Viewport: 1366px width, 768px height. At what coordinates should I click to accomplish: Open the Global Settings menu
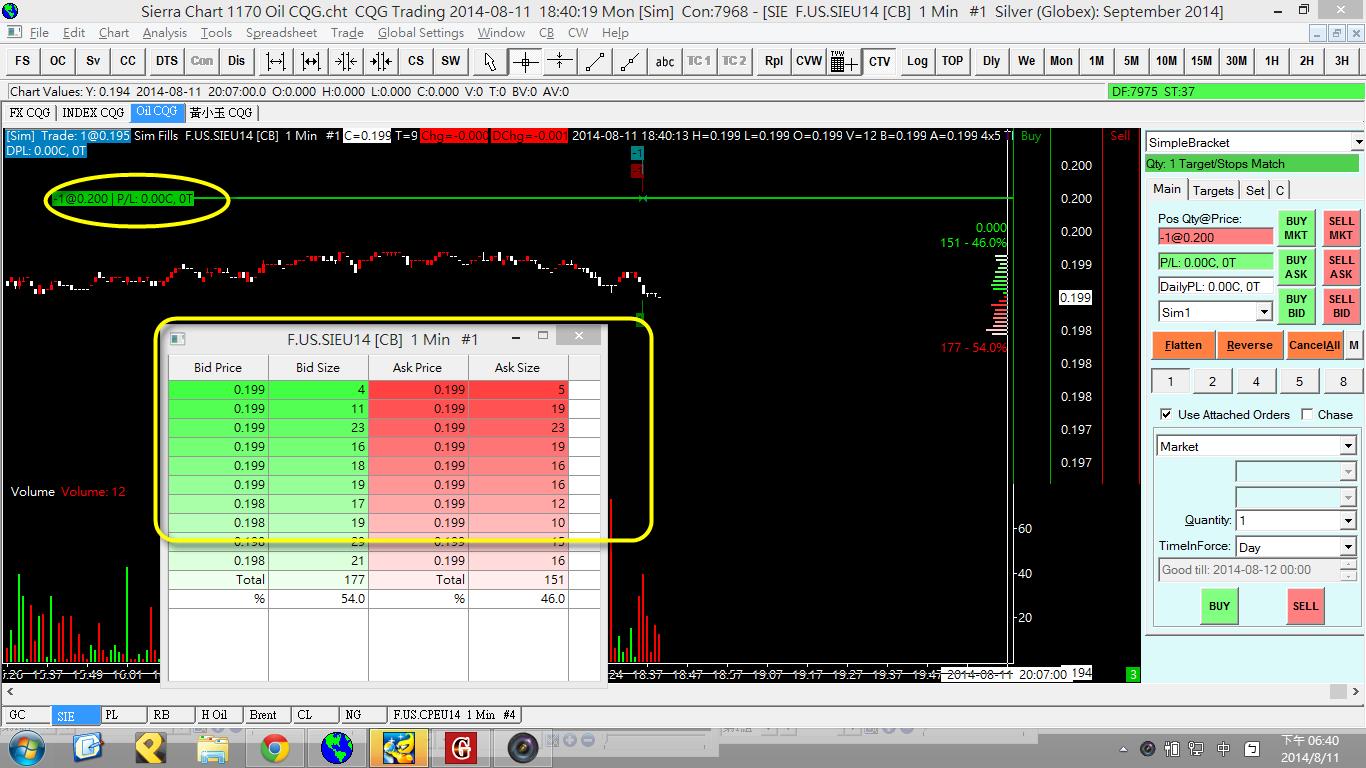[x=421, y=33]
